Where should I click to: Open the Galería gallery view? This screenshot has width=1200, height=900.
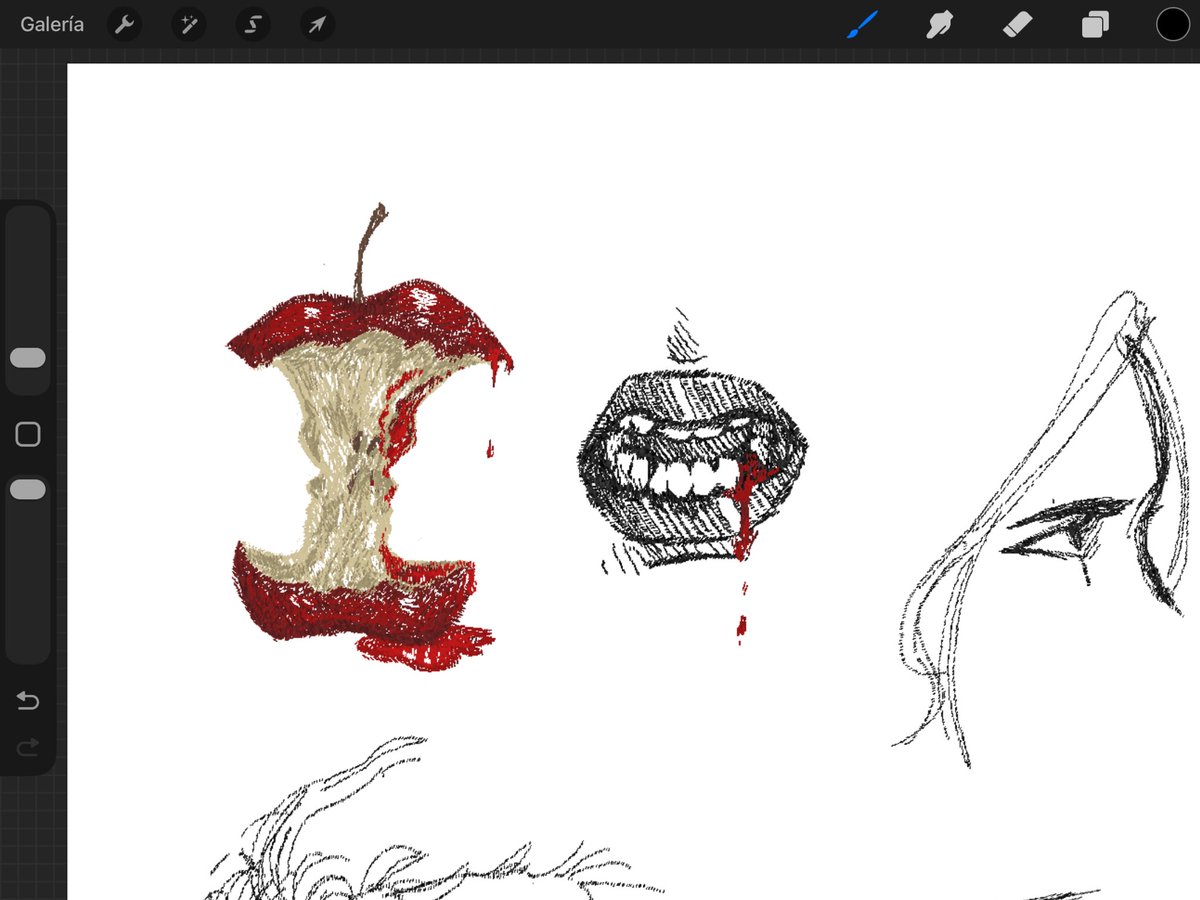click(52, 24)
